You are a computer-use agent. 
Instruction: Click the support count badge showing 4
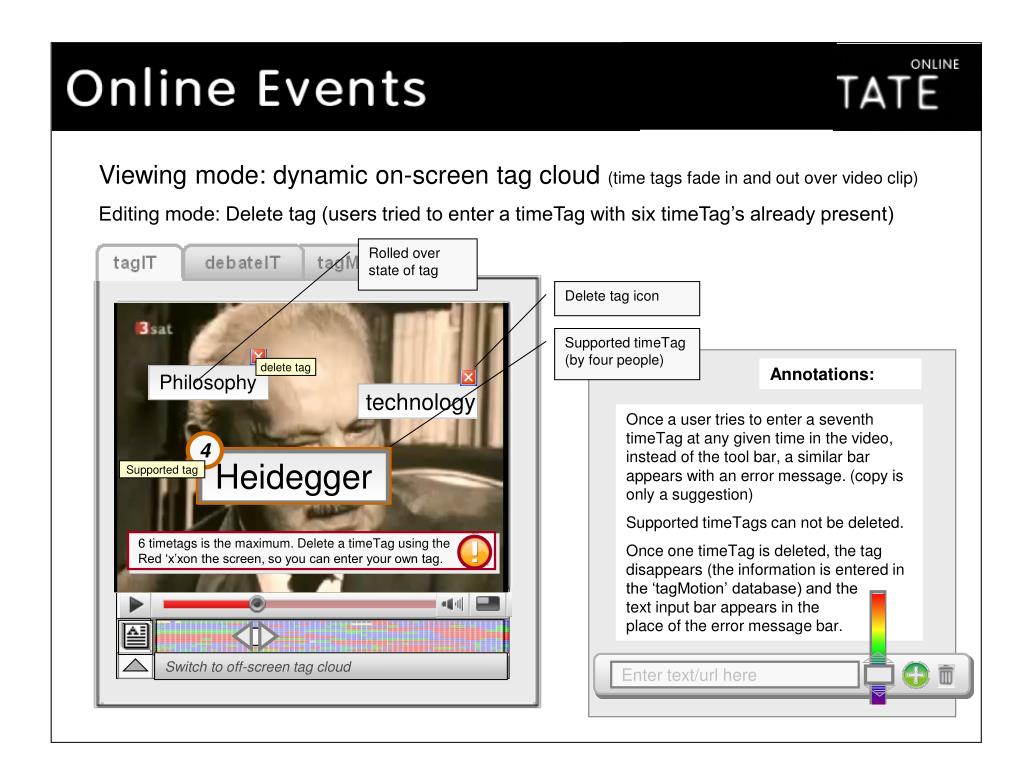pos(205,450)
